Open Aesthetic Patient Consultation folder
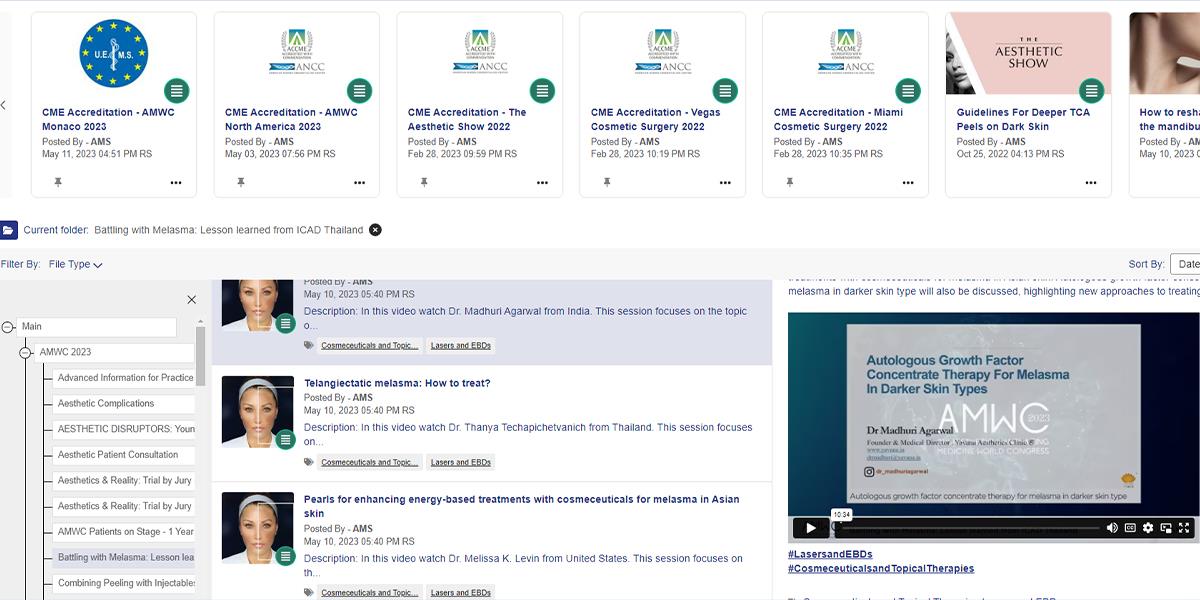Viewport: 1200px width, 600px height. pyautogui.click(x=124, y=455)
